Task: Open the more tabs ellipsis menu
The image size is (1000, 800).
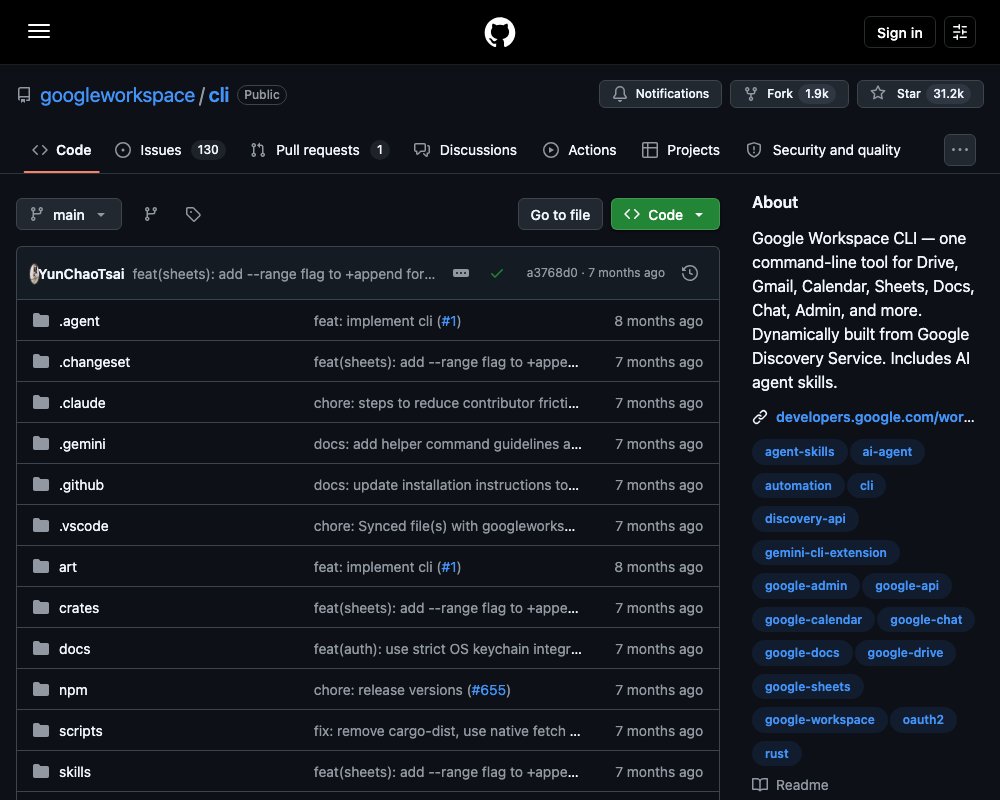Action: click(x=960, y=150)
